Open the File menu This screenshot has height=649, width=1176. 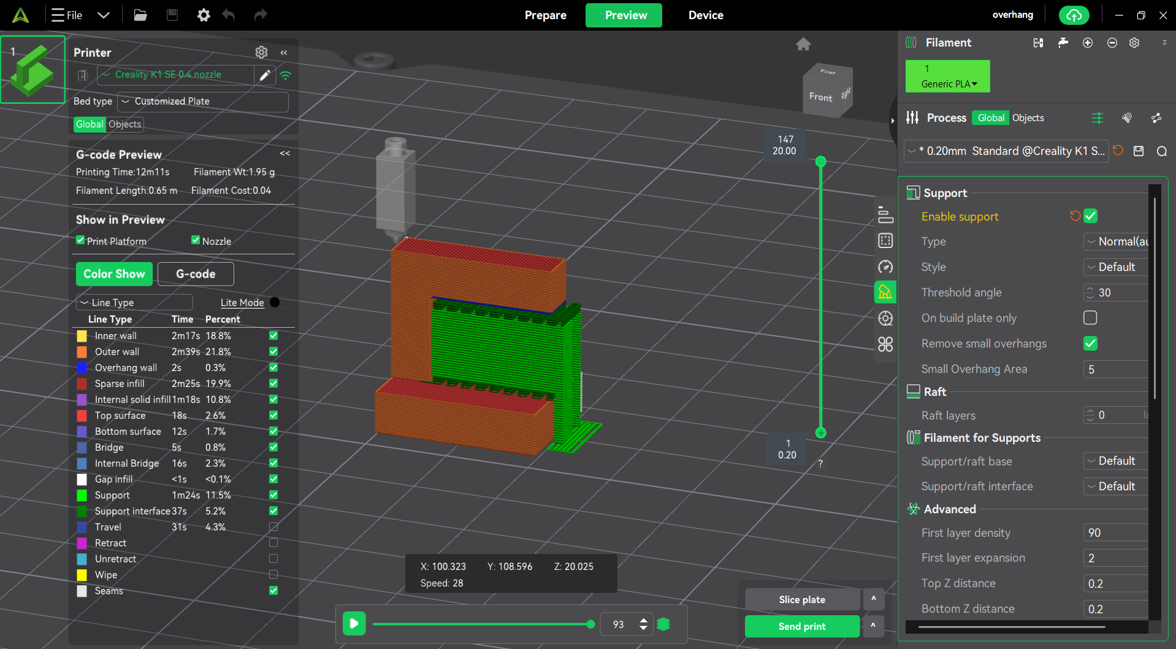coord(66,15)
